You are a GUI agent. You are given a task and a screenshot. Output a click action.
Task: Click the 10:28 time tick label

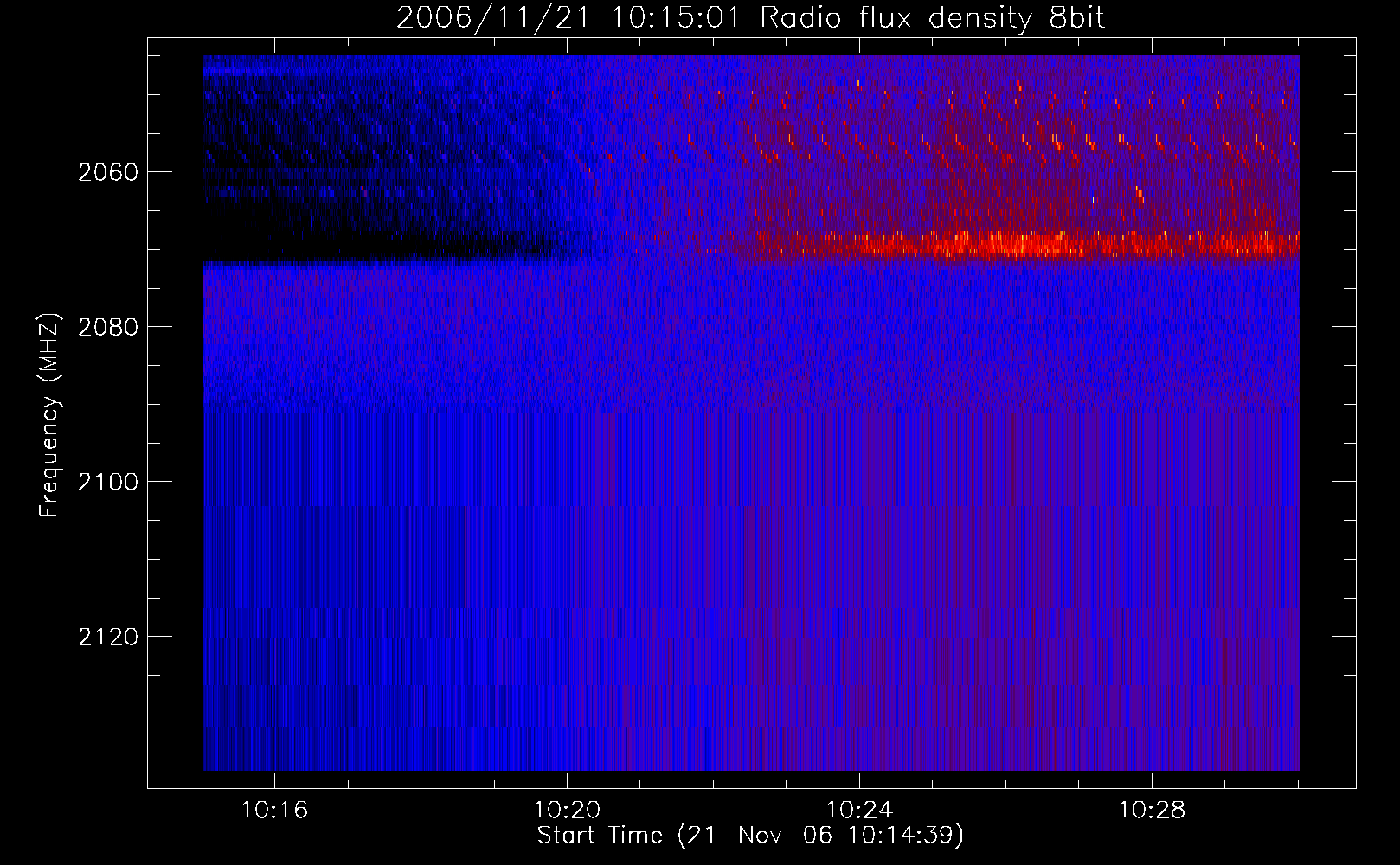[x=1152, y=811]
